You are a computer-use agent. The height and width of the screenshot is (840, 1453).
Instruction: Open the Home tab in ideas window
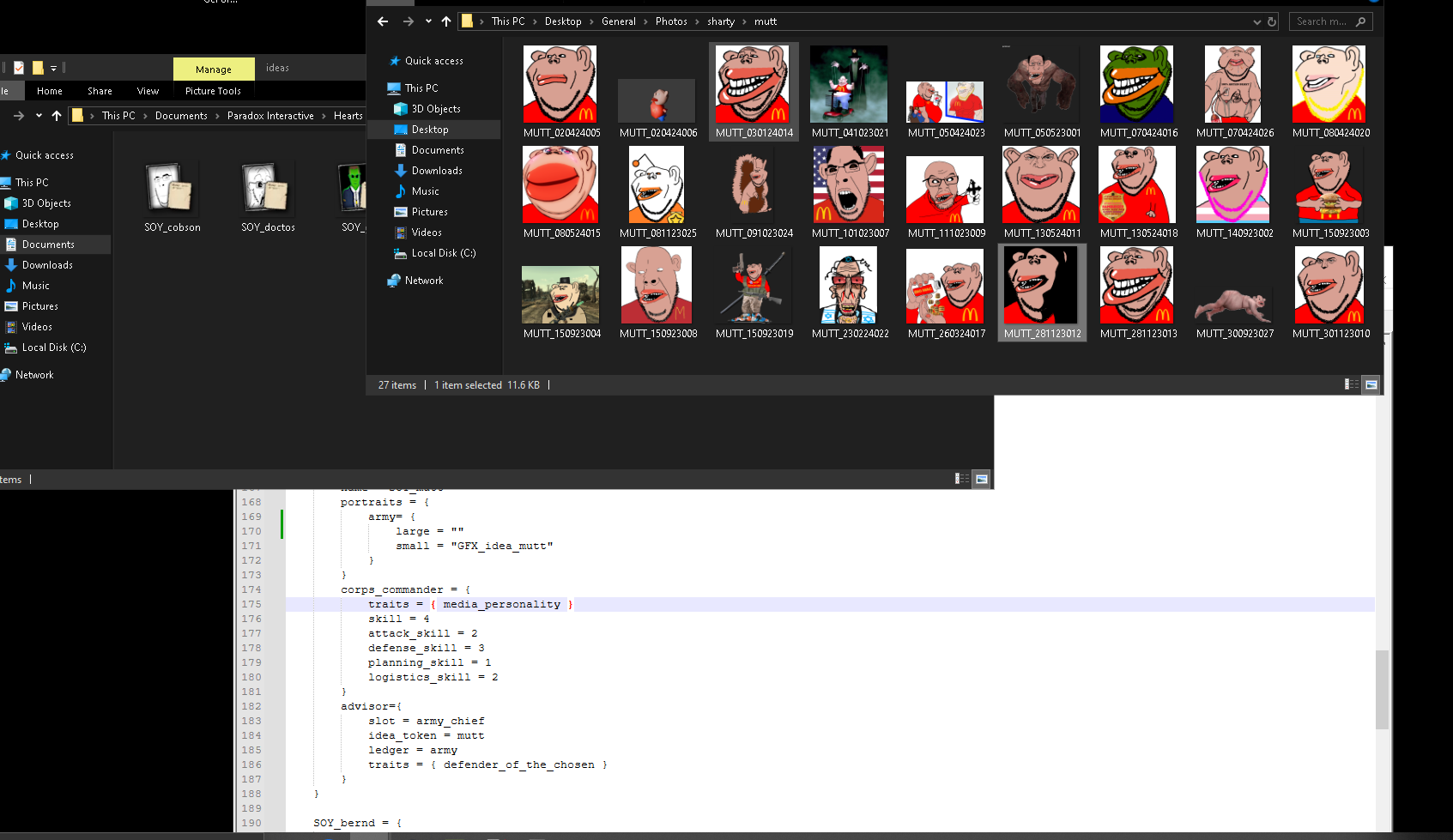coord(50,91)
